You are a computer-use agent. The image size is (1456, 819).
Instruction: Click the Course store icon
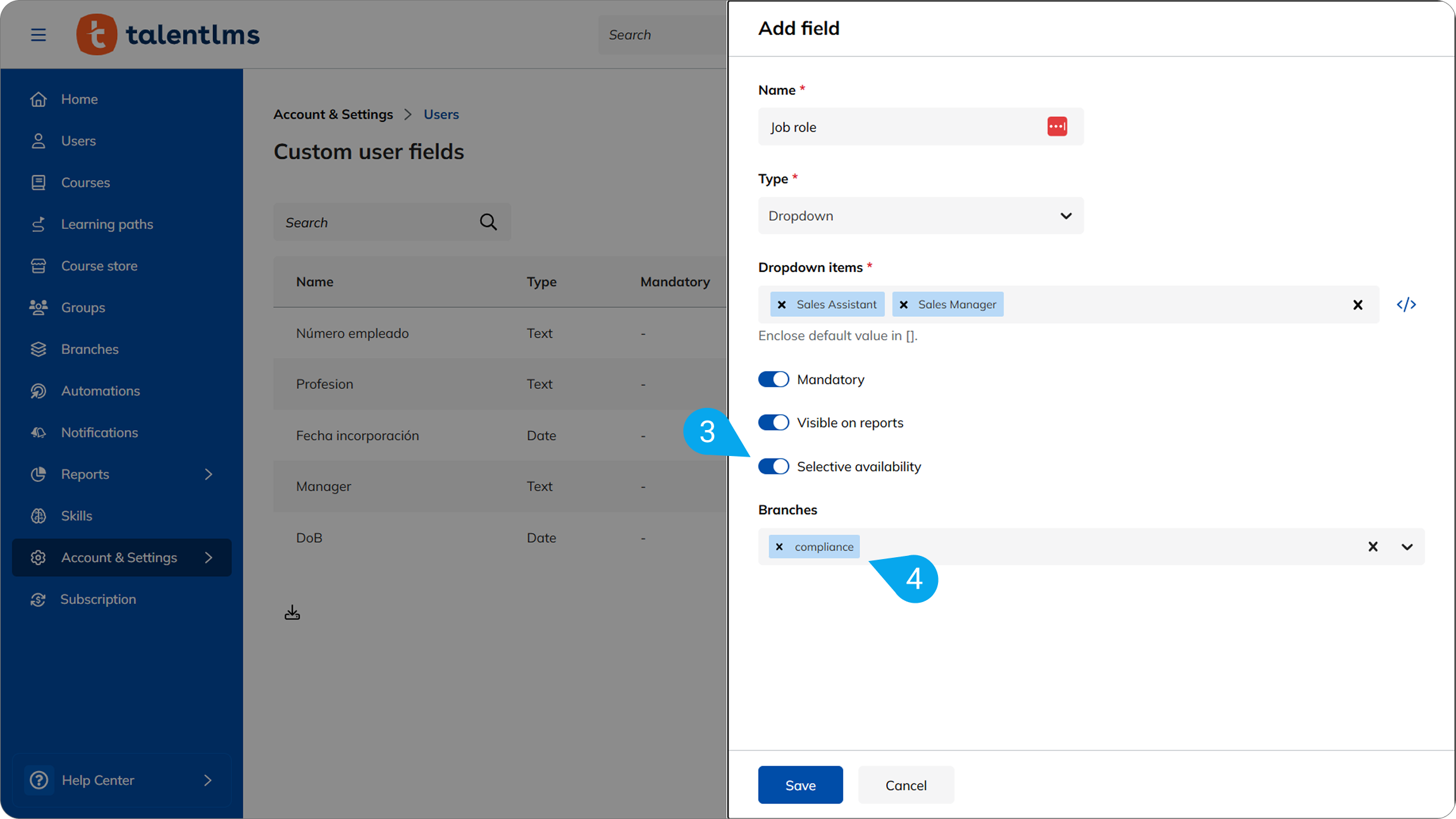click(39, 266)
